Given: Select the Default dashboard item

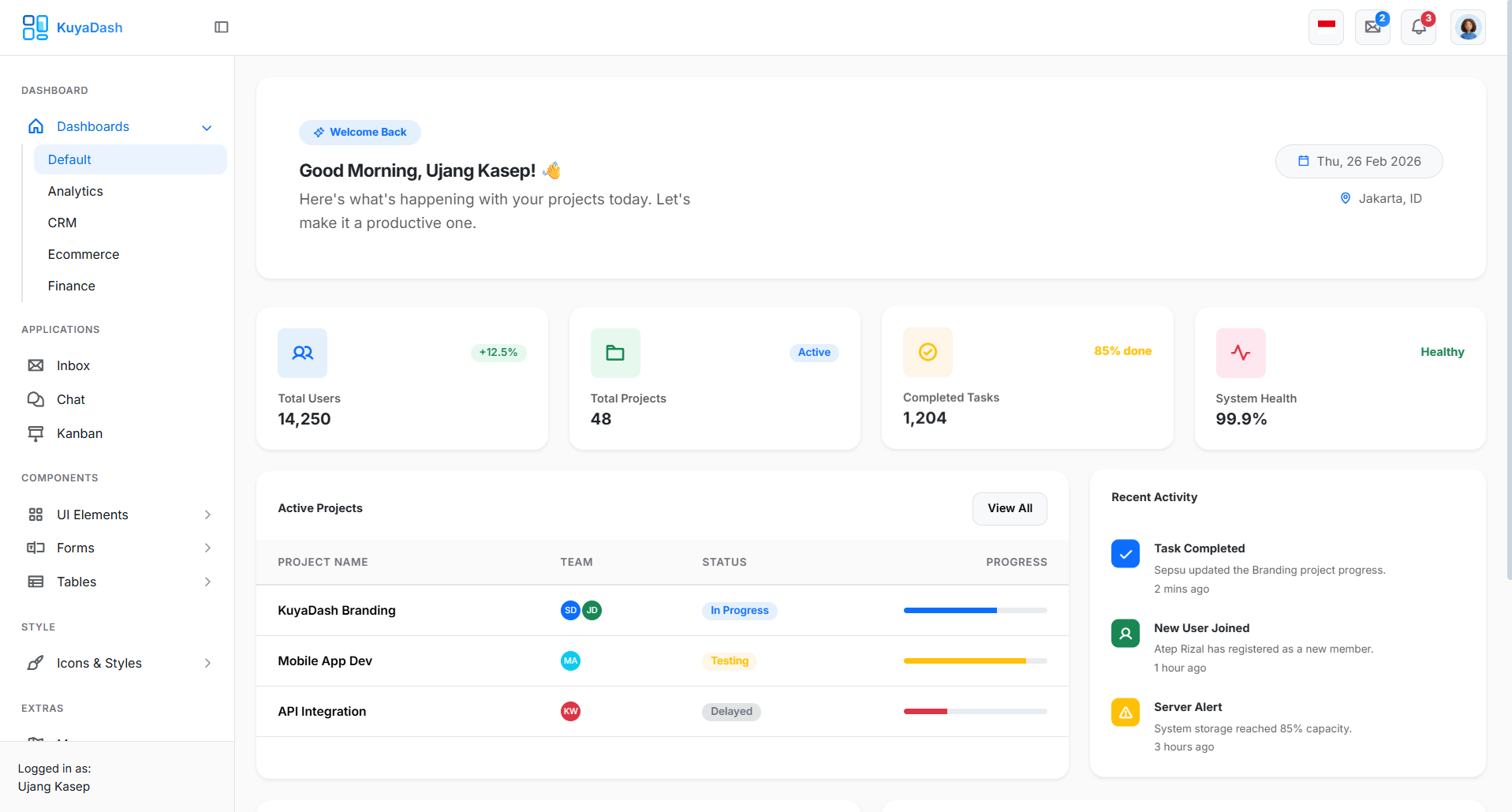Looking at the screenshot, I should tap(130, 159).
